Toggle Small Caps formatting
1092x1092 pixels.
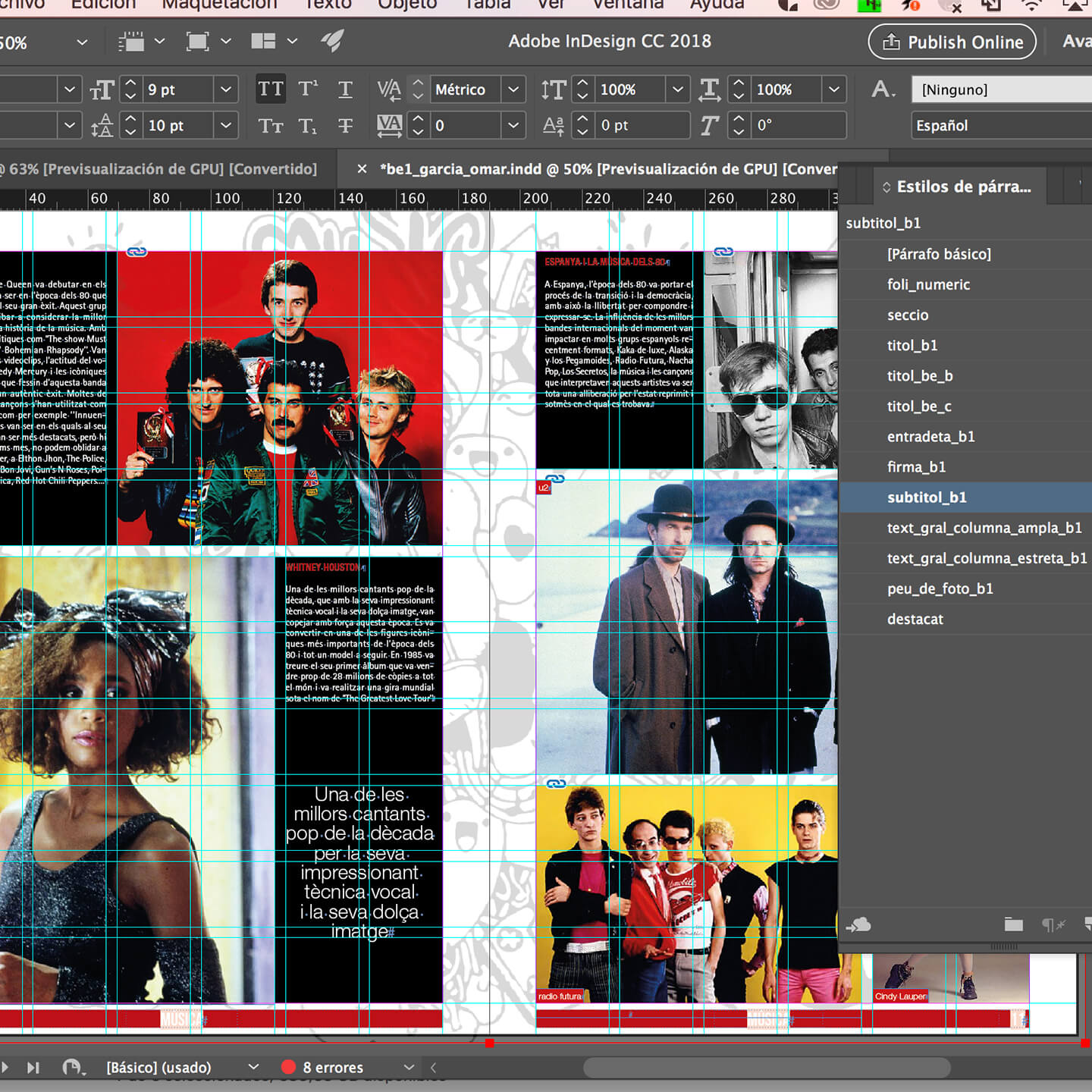(270, 125)
